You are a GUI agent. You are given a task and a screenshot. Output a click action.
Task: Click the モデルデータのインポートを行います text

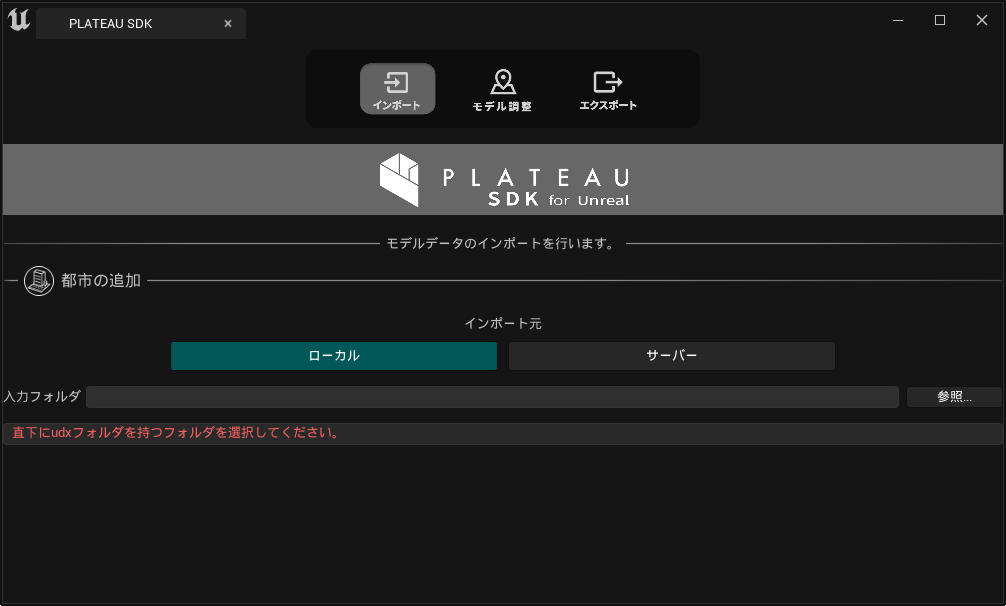click(502, 244)
